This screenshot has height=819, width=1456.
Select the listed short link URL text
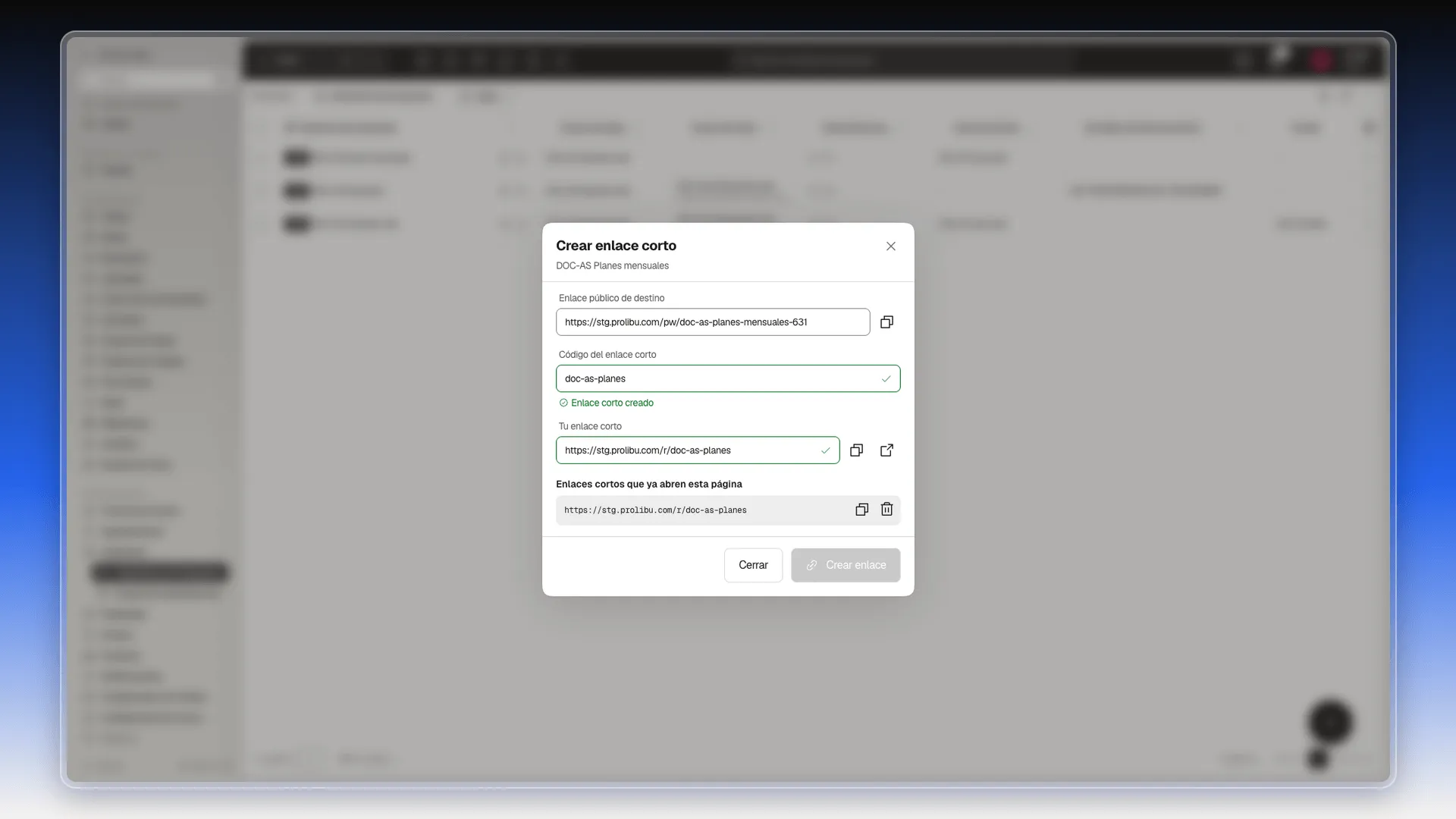655,510
